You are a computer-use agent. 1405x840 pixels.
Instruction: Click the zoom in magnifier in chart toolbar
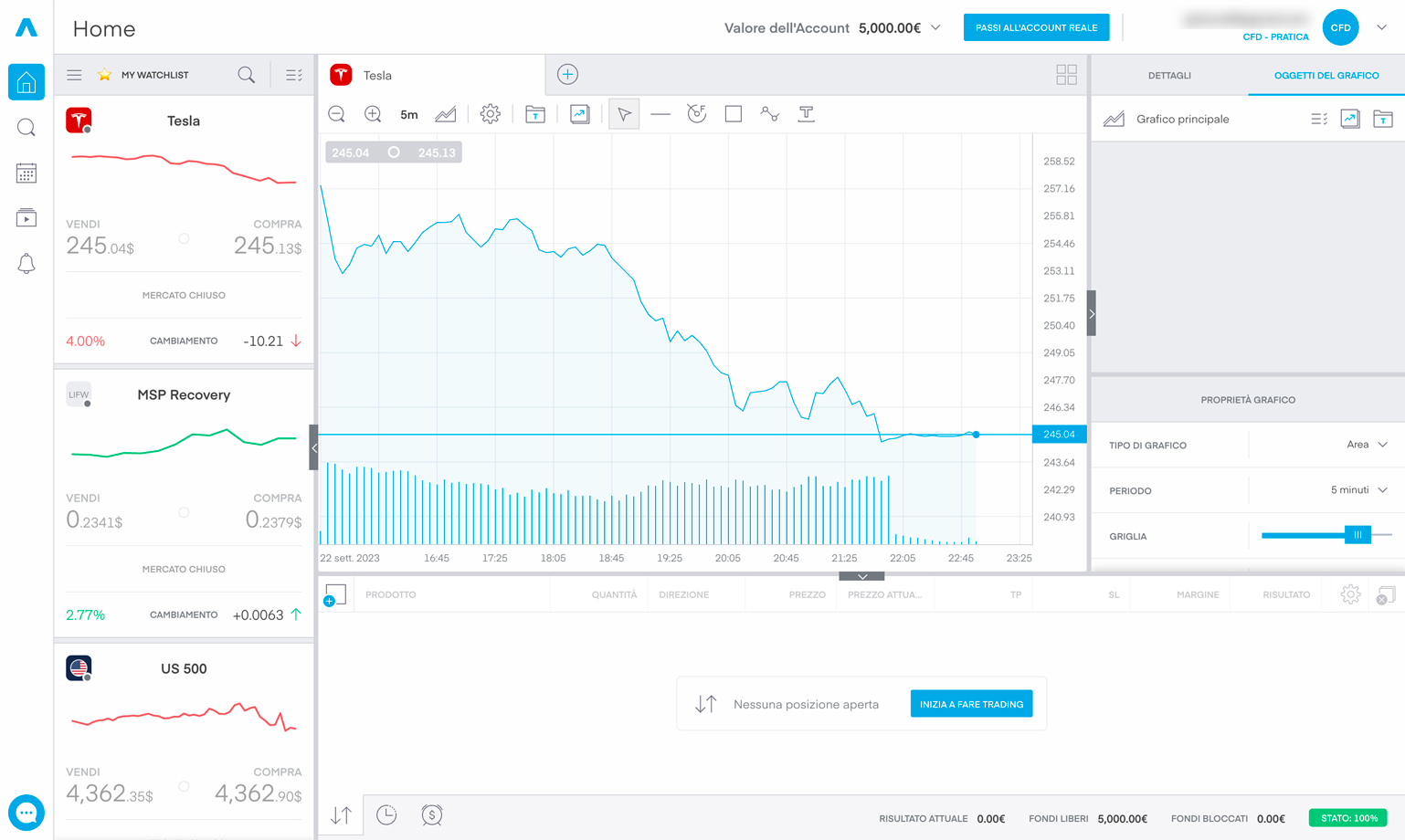pos(373,114)
